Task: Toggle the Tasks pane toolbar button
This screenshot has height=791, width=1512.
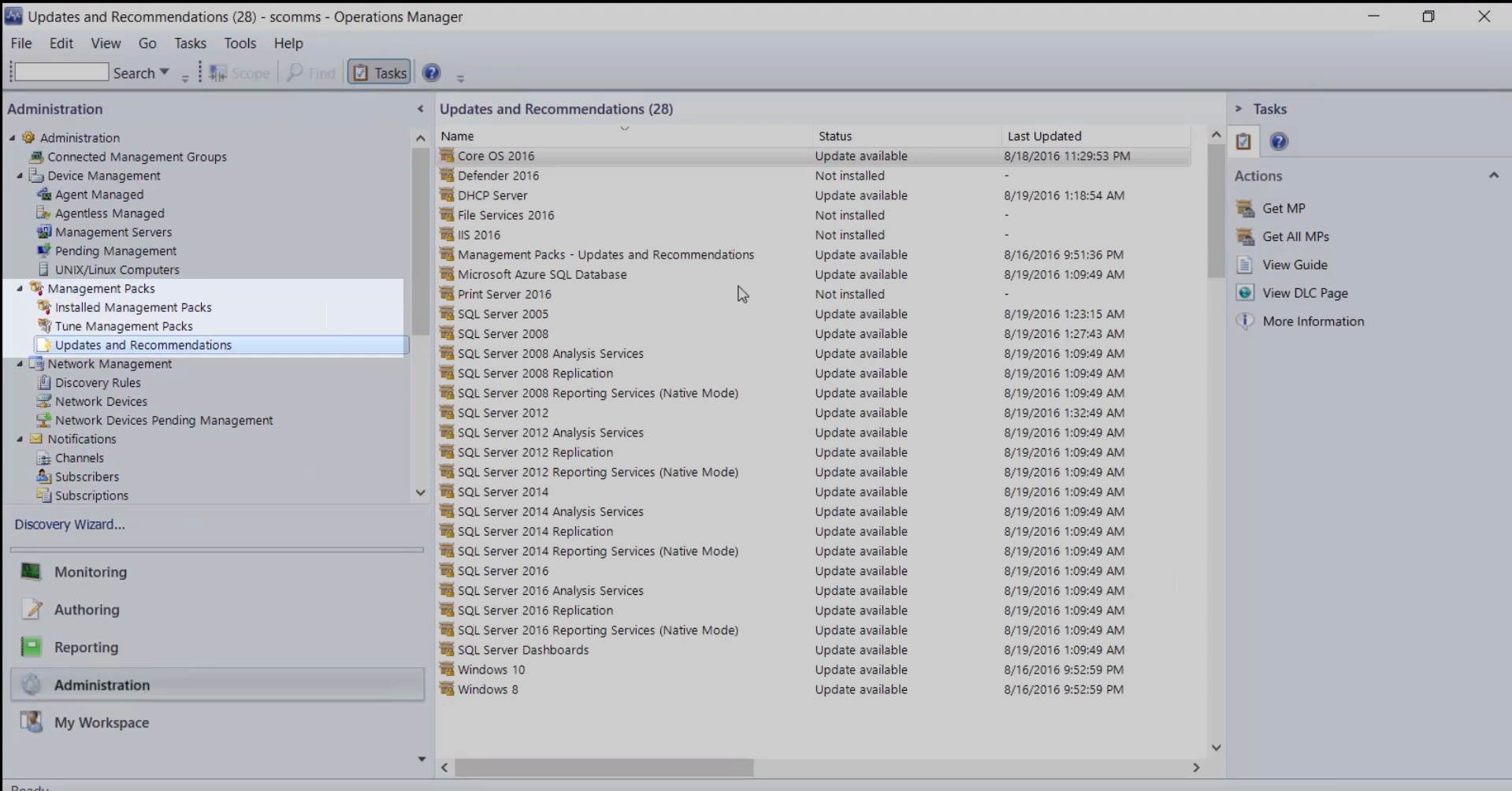Action: [379, 73]
